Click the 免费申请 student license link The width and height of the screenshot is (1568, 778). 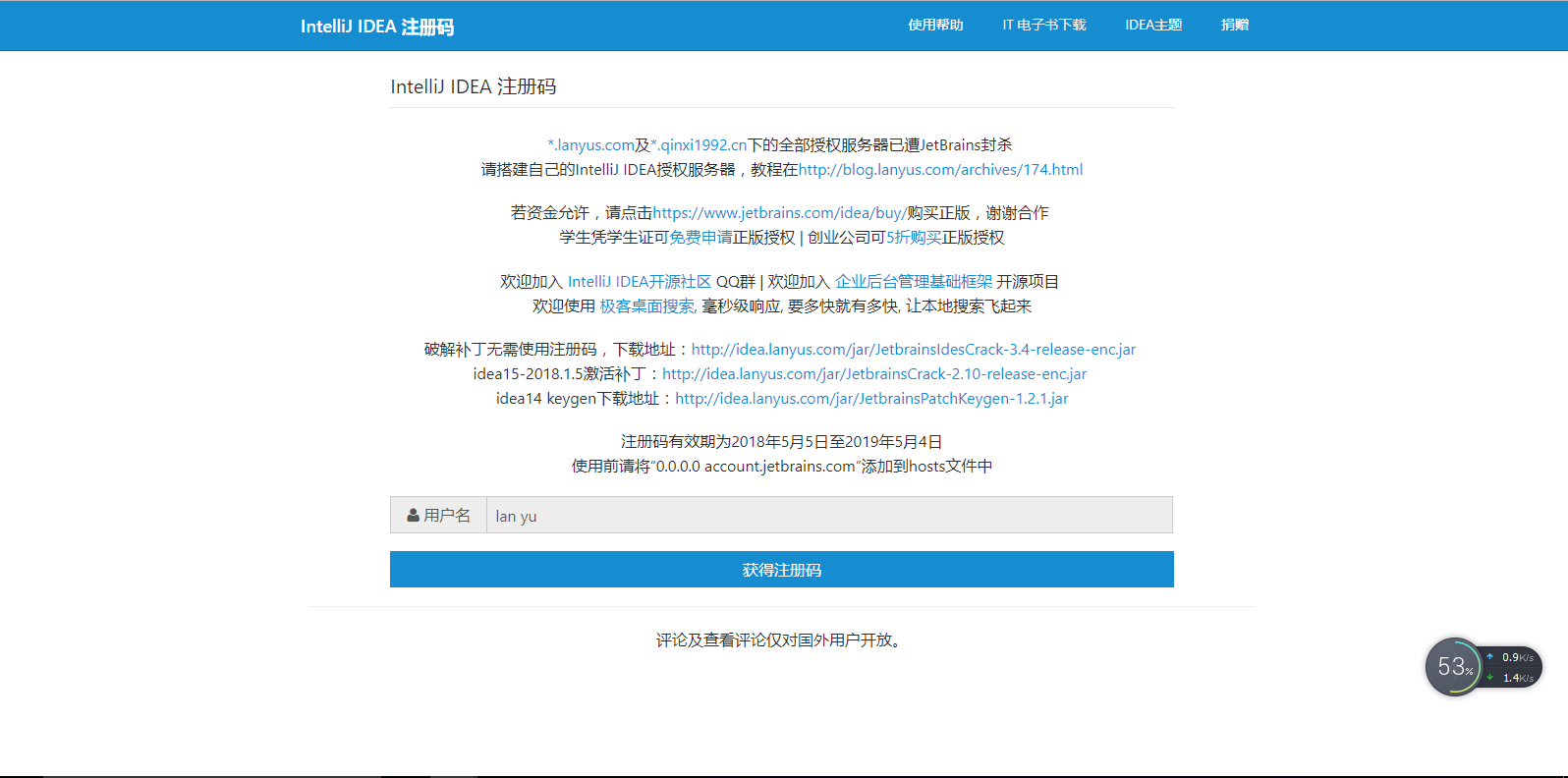[700, 237]
